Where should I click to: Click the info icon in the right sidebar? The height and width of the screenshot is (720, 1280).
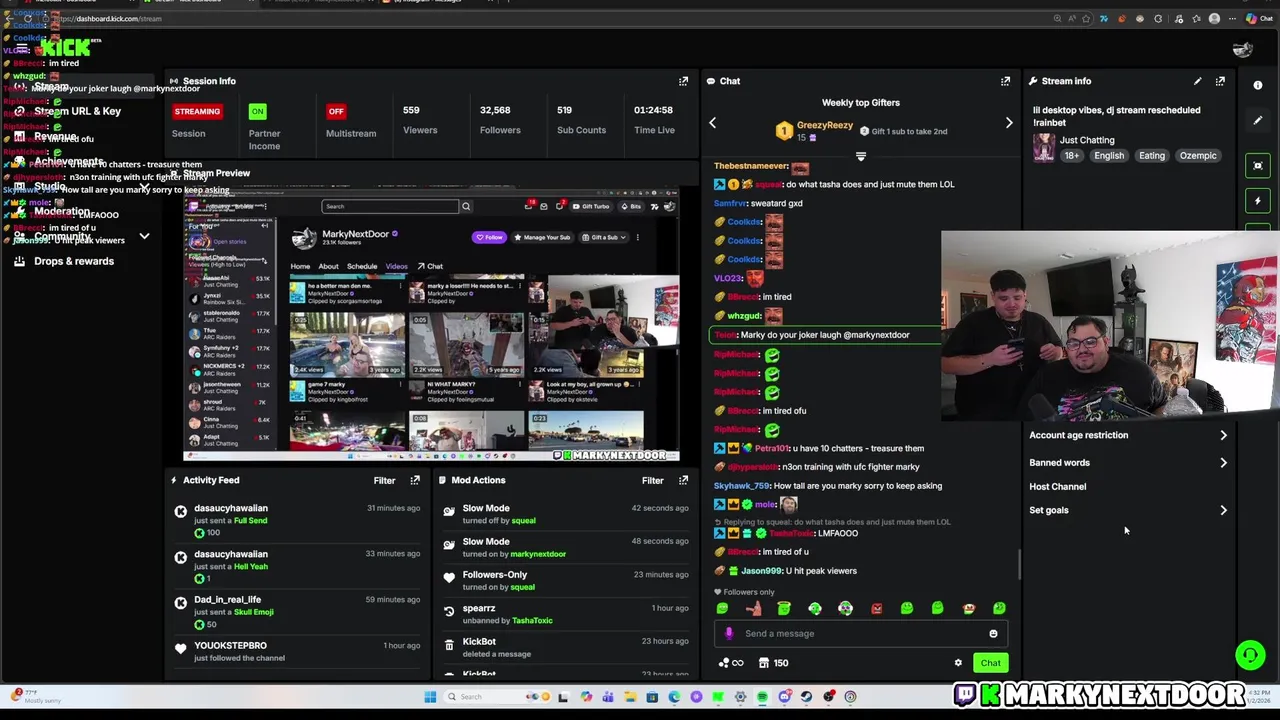[1258, 85]
